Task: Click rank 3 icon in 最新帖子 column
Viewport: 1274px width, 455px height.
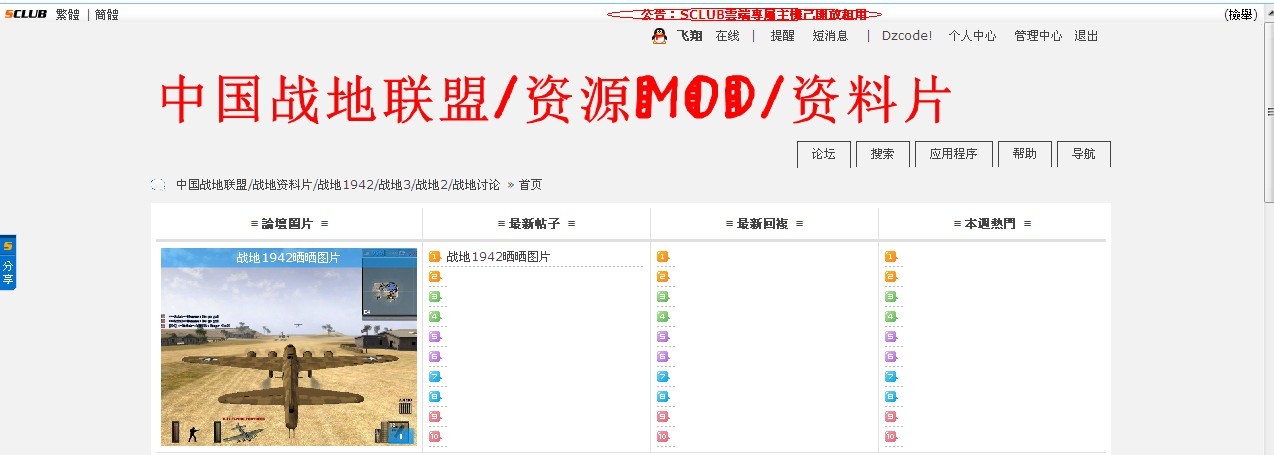Action: pos(435,297)
